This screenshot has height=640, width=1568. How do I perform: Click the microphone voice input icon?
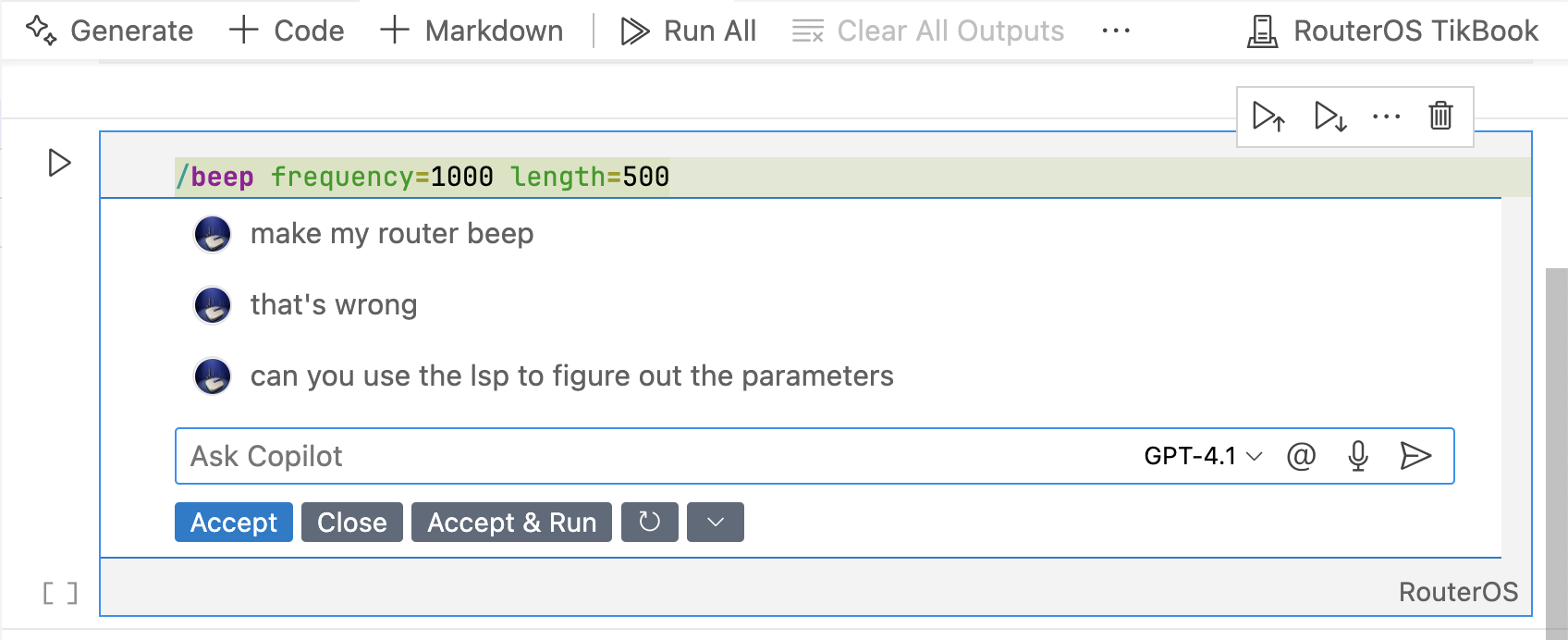point(1358,456)
